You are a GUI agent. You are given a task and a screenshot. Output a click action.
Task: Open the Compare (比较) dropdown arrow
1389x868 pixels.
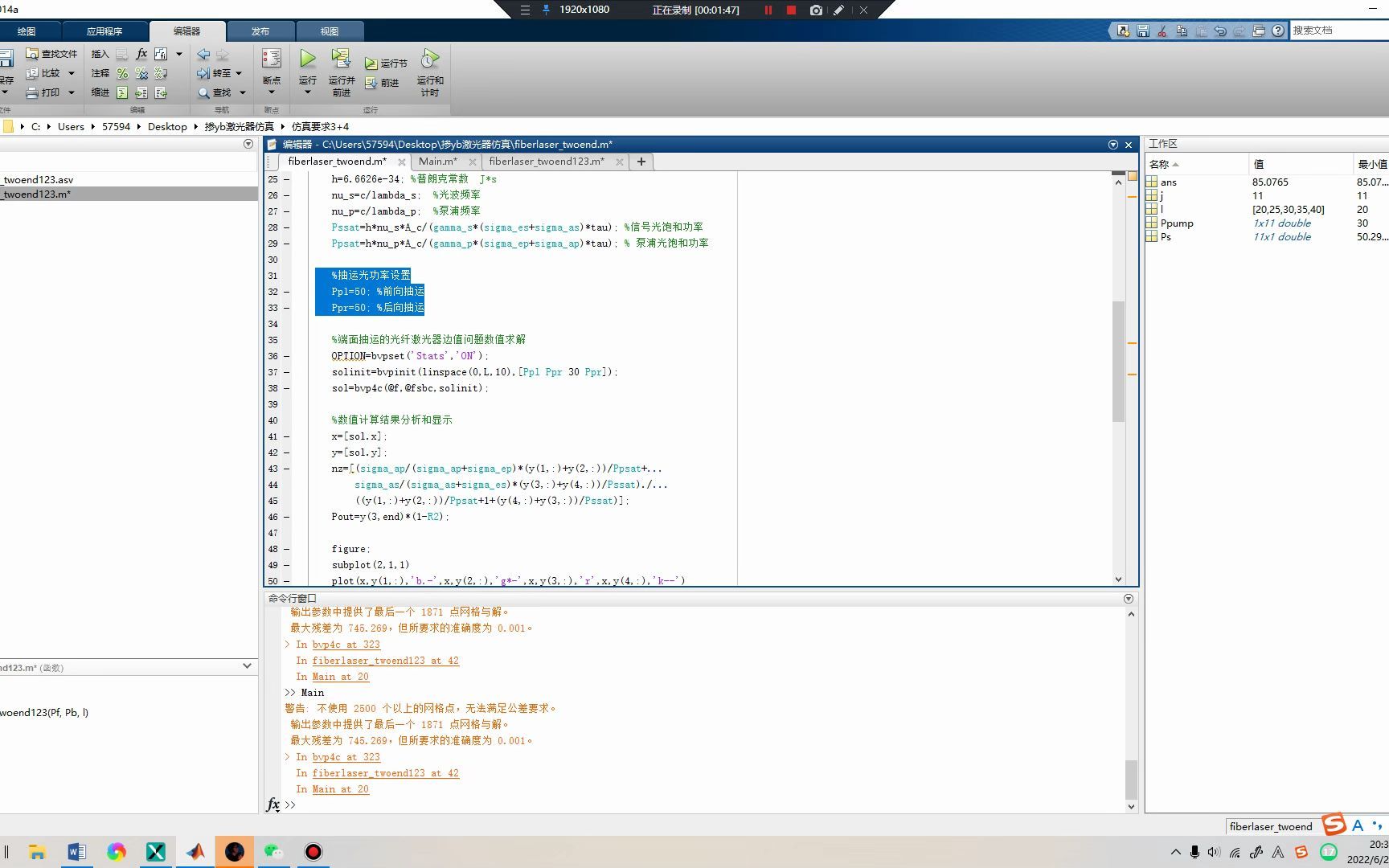[71, 73]
